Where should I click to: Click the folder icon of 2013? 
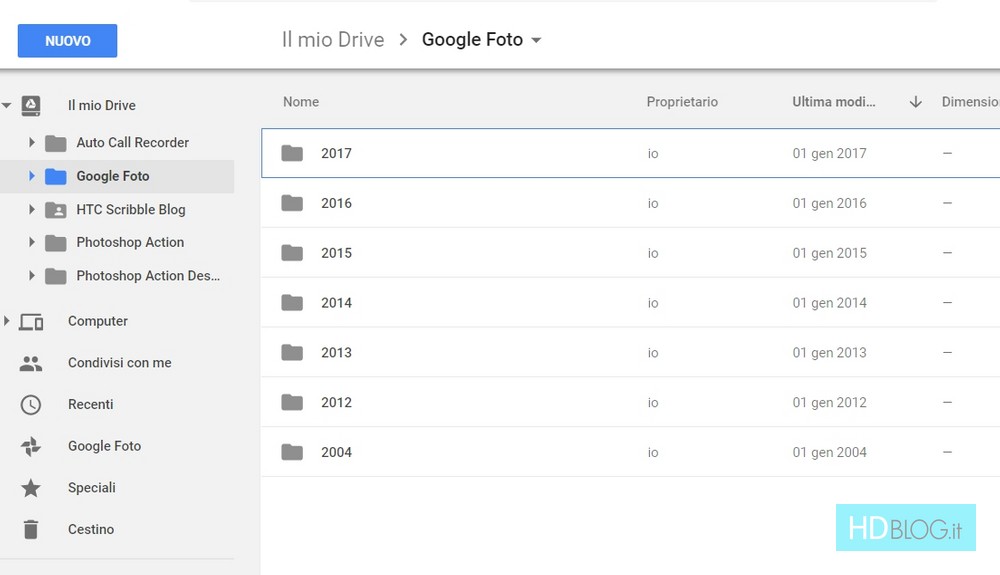click(x=292, y=352)
